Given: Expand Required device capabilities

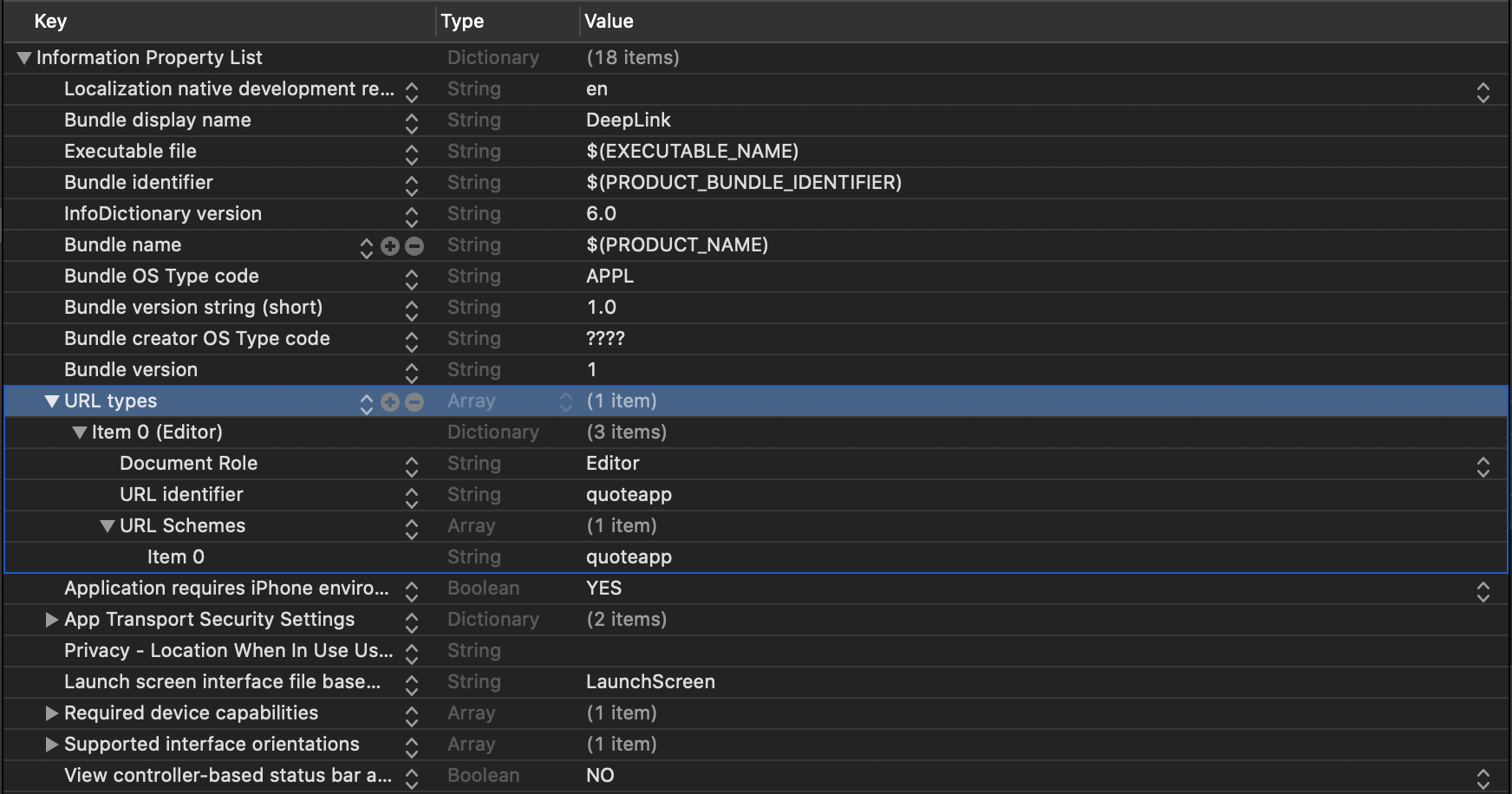Looking at the screenshot, I should (52, 713).
